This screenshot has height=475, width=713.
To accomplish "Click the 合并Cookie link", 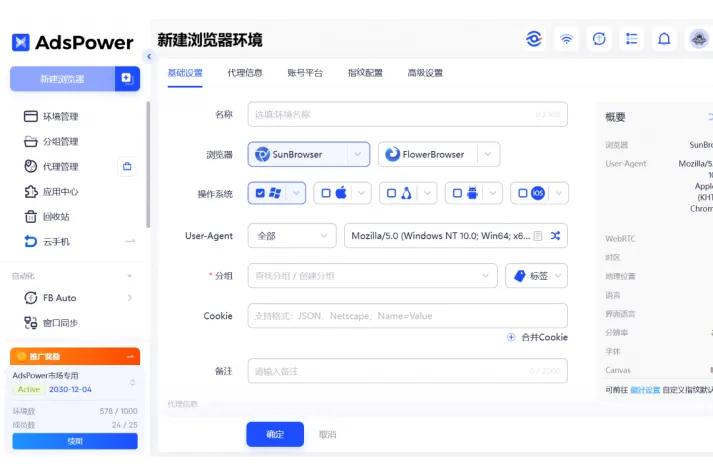I will [537, 337].
